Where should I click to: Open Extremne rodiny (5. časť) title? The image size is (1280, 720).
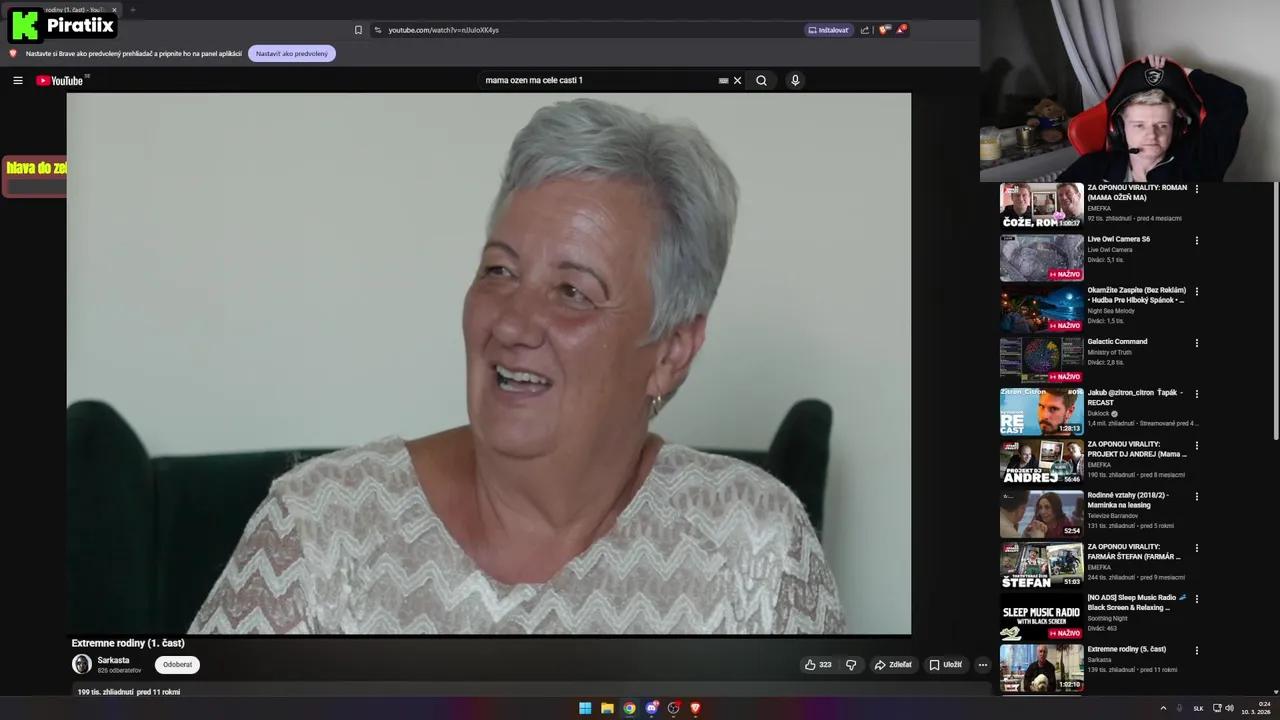click(x=1127, y=649)
